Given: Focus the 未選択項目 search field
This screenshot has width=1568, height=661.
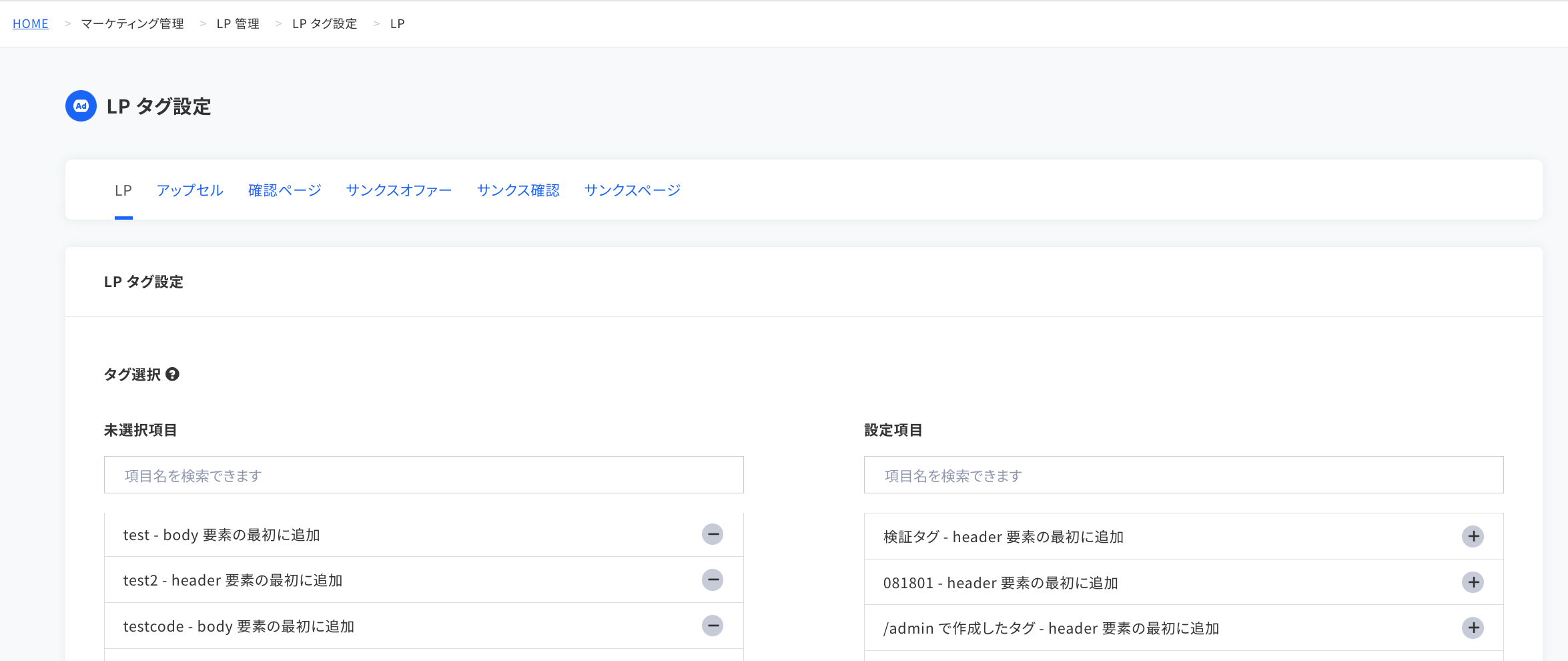Looking at the screenshot, I should (x=424, y=475).
